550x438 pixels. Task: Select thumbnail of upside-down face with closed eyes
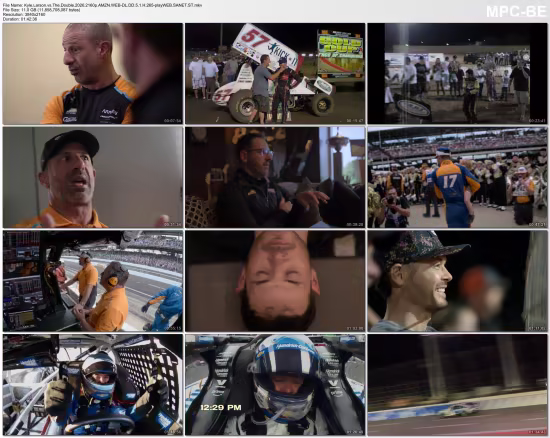coord(275,281)
